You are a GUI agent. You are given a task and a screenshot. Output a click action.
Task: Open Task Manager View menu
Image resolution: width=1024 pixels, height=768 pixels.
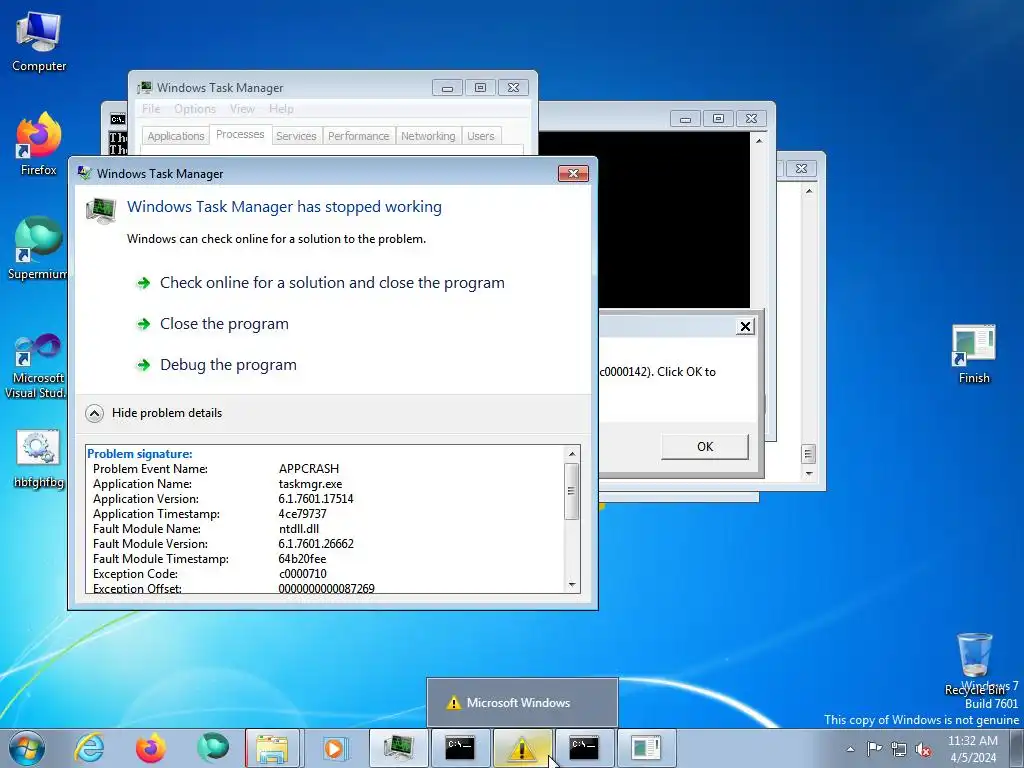(x=242, y=109)
